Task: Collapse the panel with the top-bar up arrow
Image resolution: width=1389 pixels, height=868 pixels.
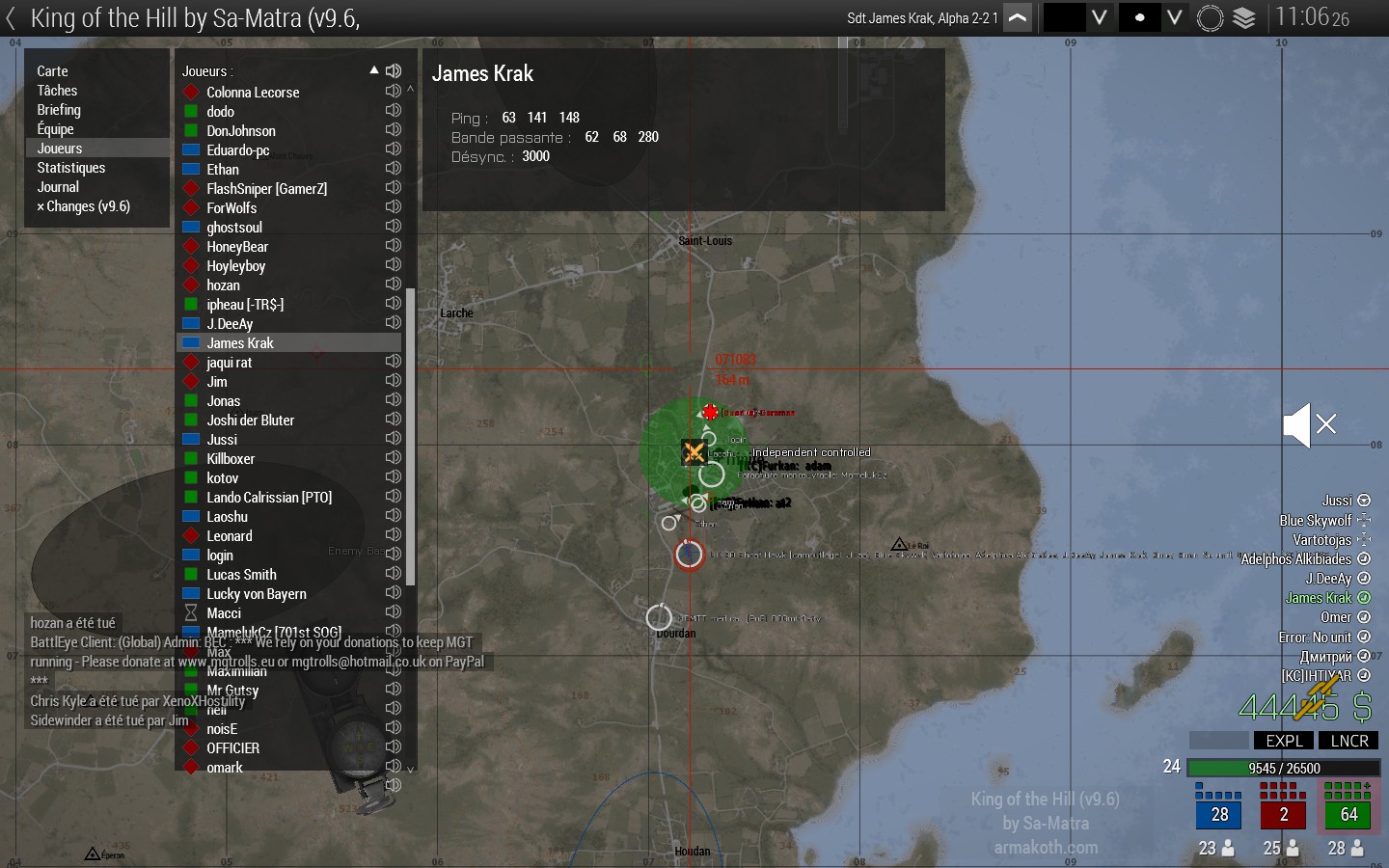Action: [x=1018, y=18]
